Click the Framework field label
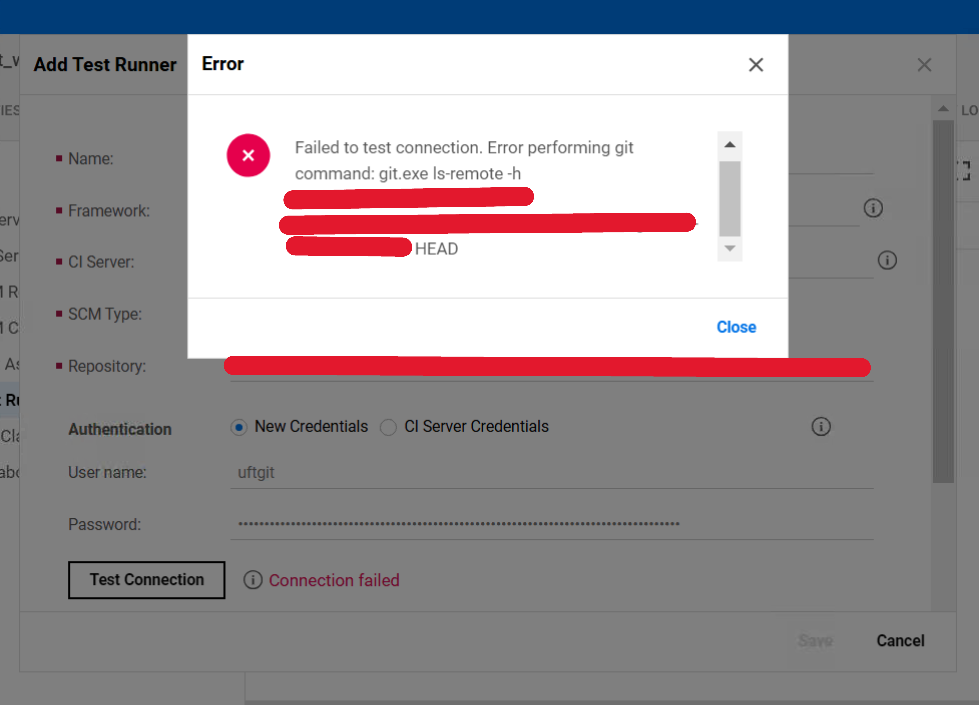This screenshot has height=705, width=979. 109,210
